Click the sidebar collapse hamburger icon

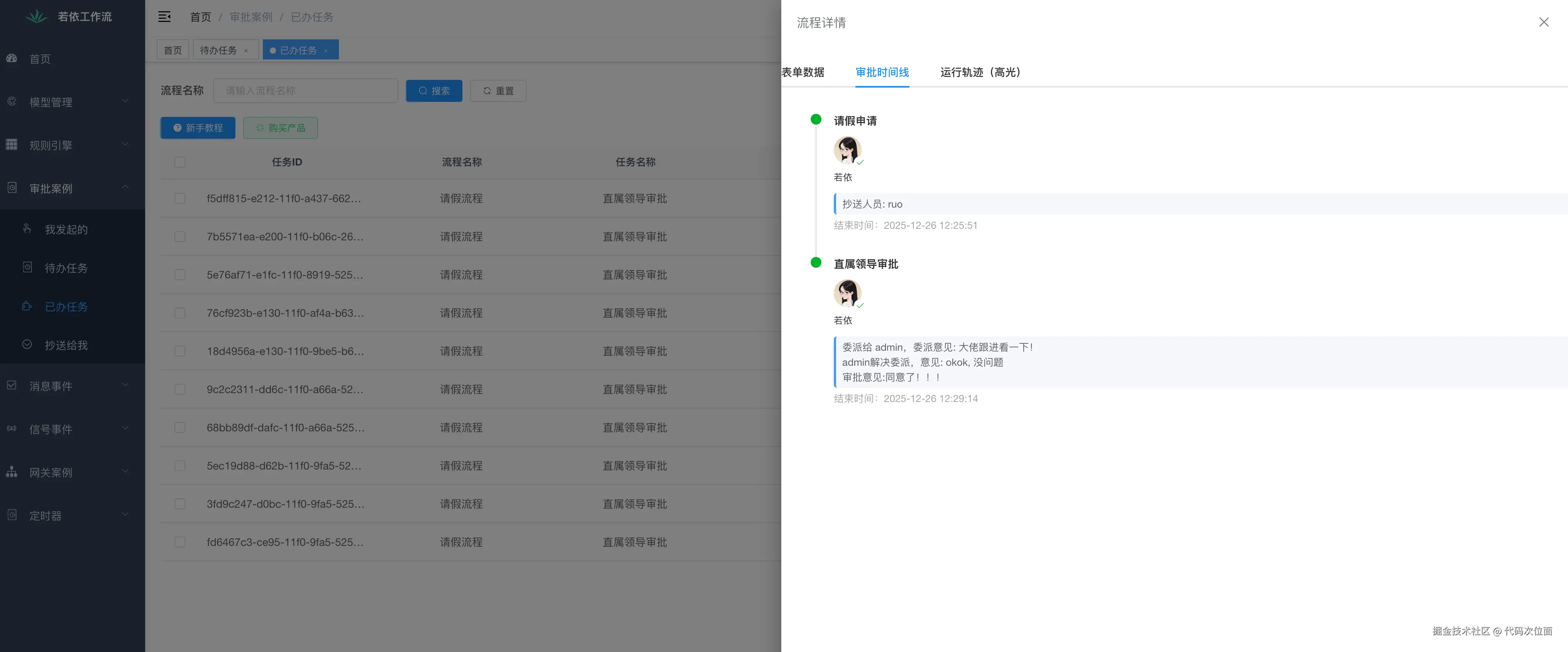pos(164,17)
